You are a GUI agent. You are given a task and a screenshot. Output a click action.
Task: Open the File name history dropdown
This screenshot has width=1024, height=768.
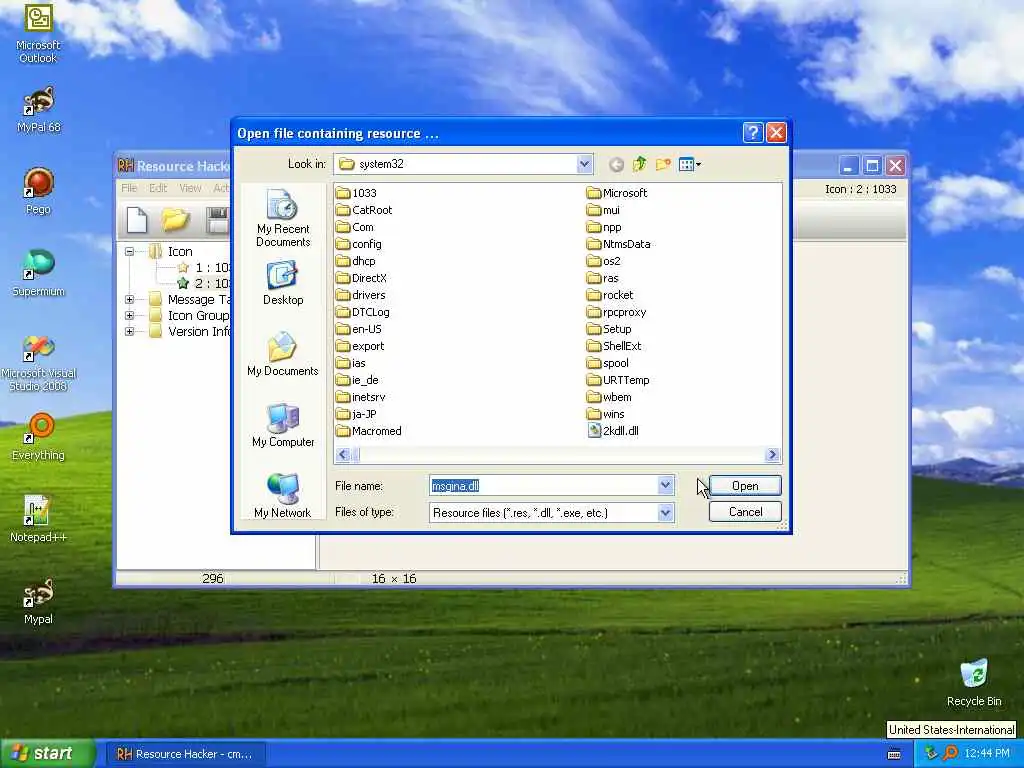(665, 485)
